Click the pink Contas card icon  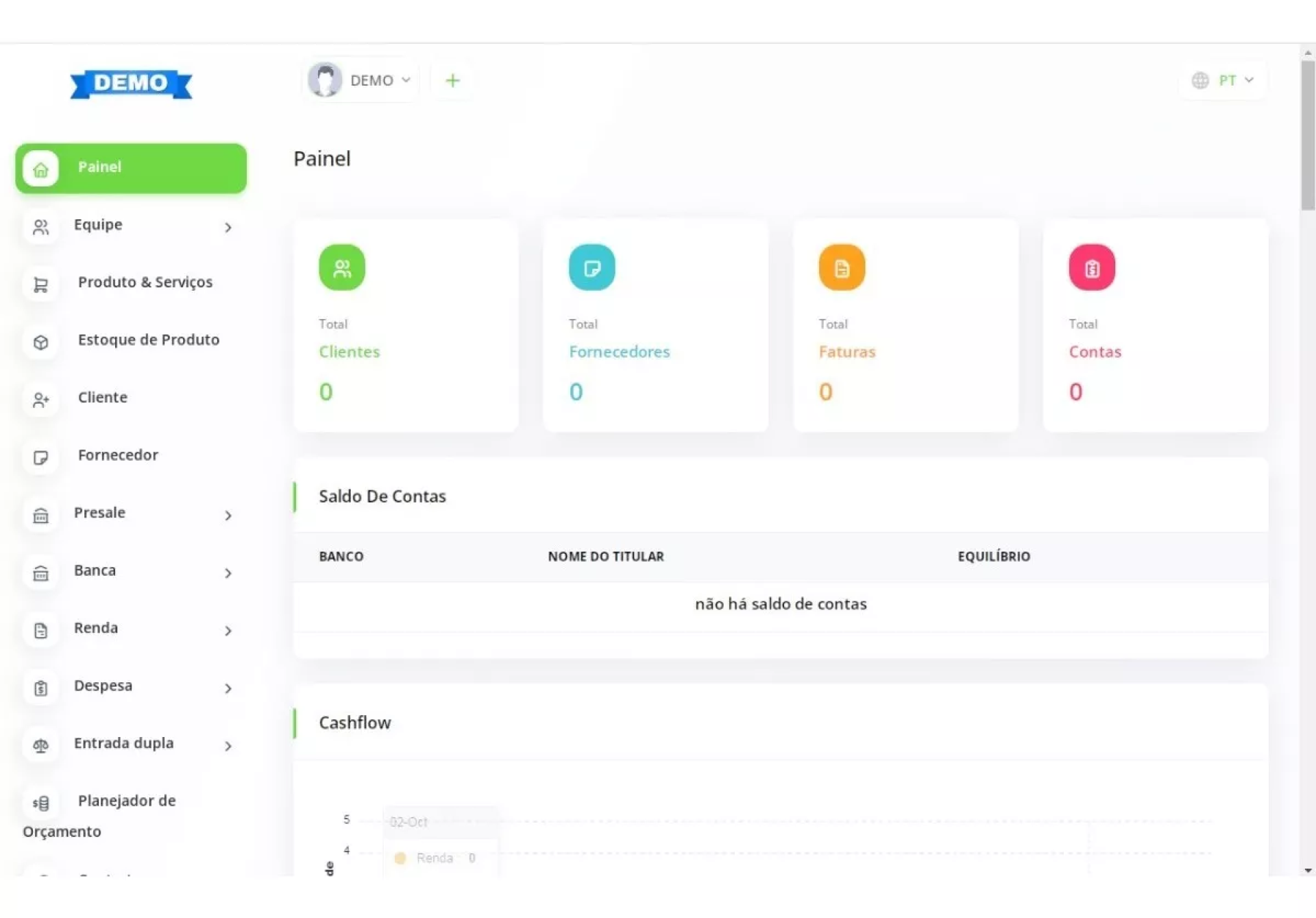pyautogui.click(x=1091, y=268)
